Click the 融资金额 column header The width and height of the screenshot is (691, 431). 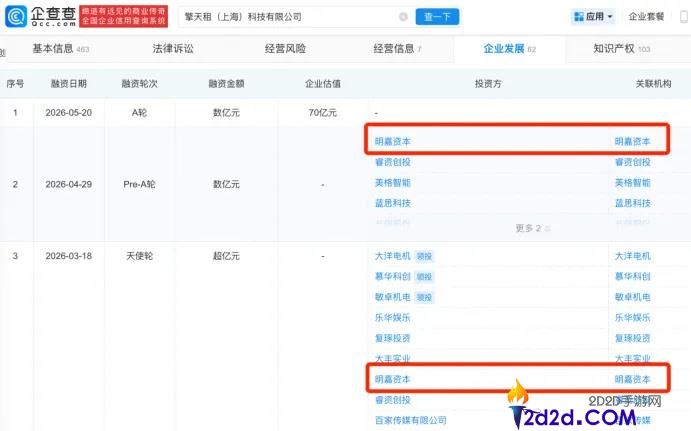click(x=226, y=83)
